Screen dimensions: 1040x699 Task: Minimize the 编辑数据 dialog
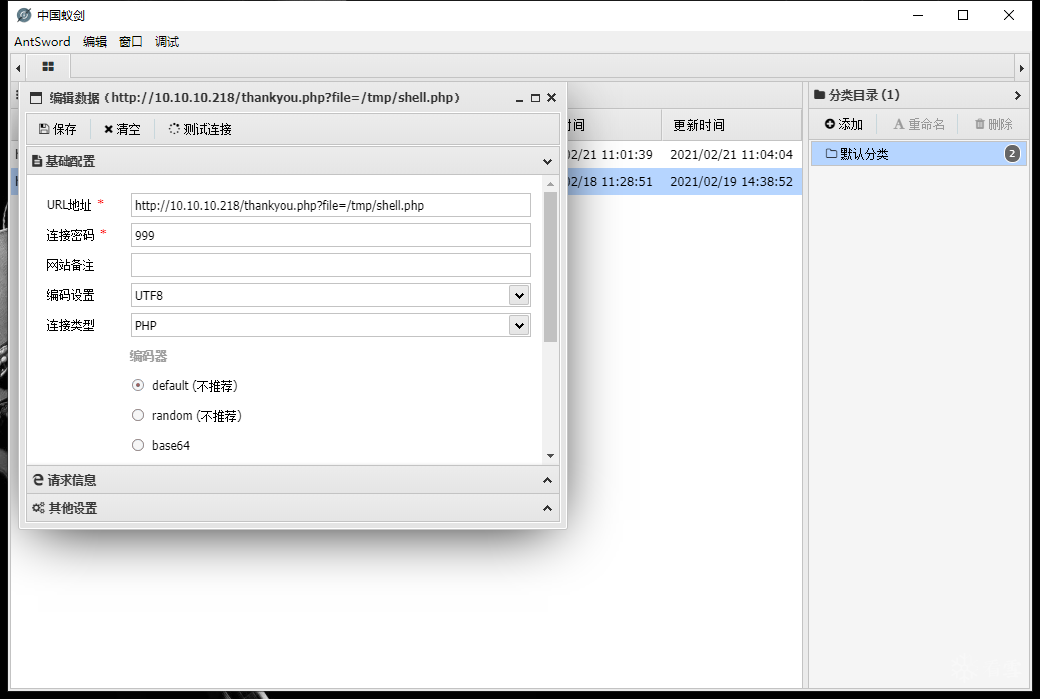519,98
